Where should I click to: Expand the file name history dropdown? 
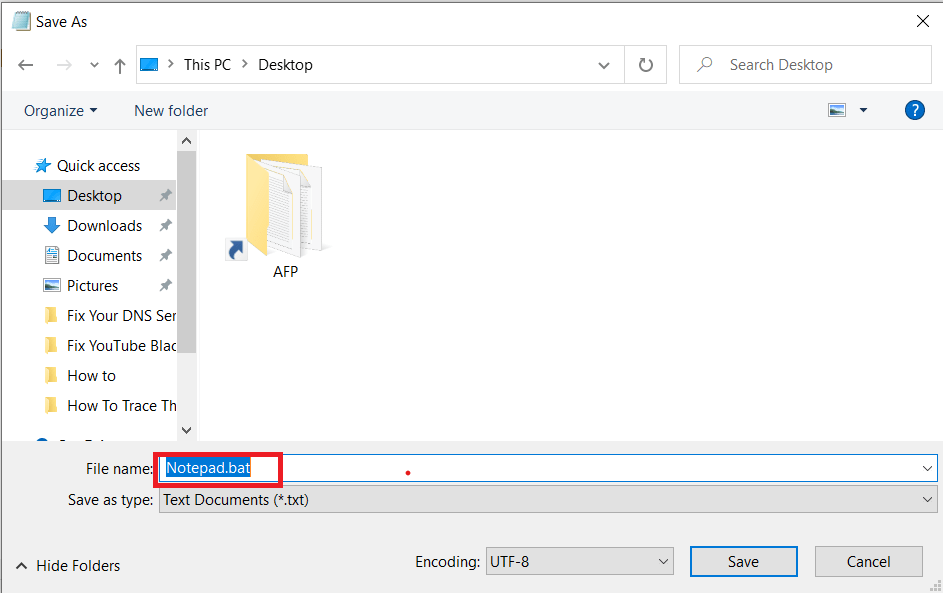pos(925,467)
